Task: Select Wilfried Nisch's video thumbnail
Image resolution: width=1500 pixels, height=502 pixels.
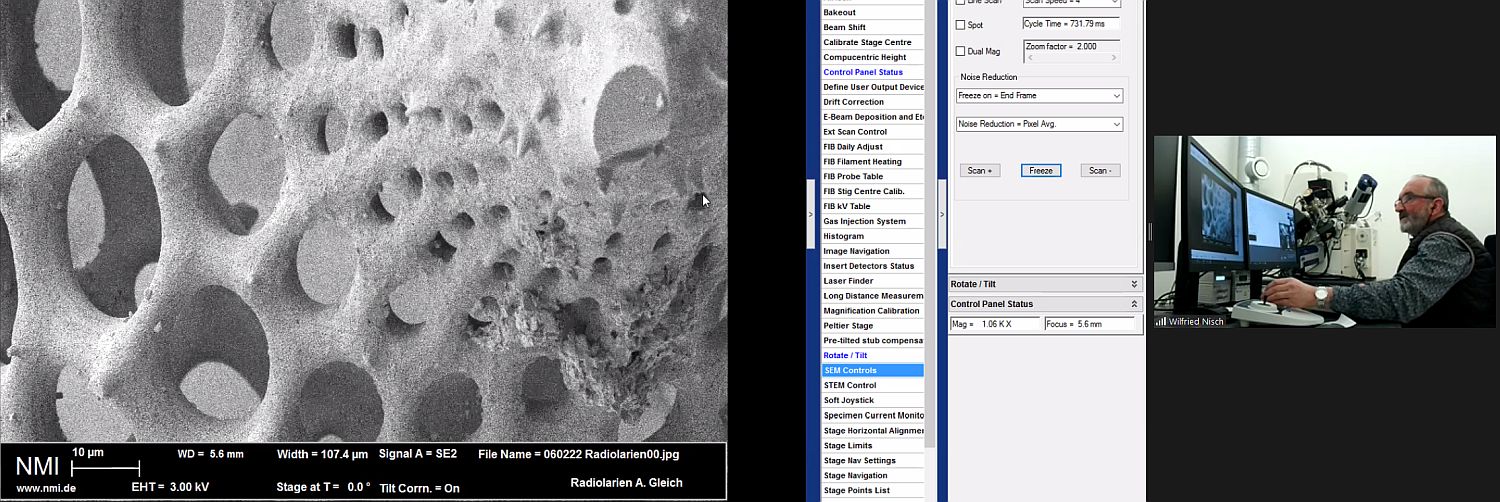Action: click(x=1324, y=231)
